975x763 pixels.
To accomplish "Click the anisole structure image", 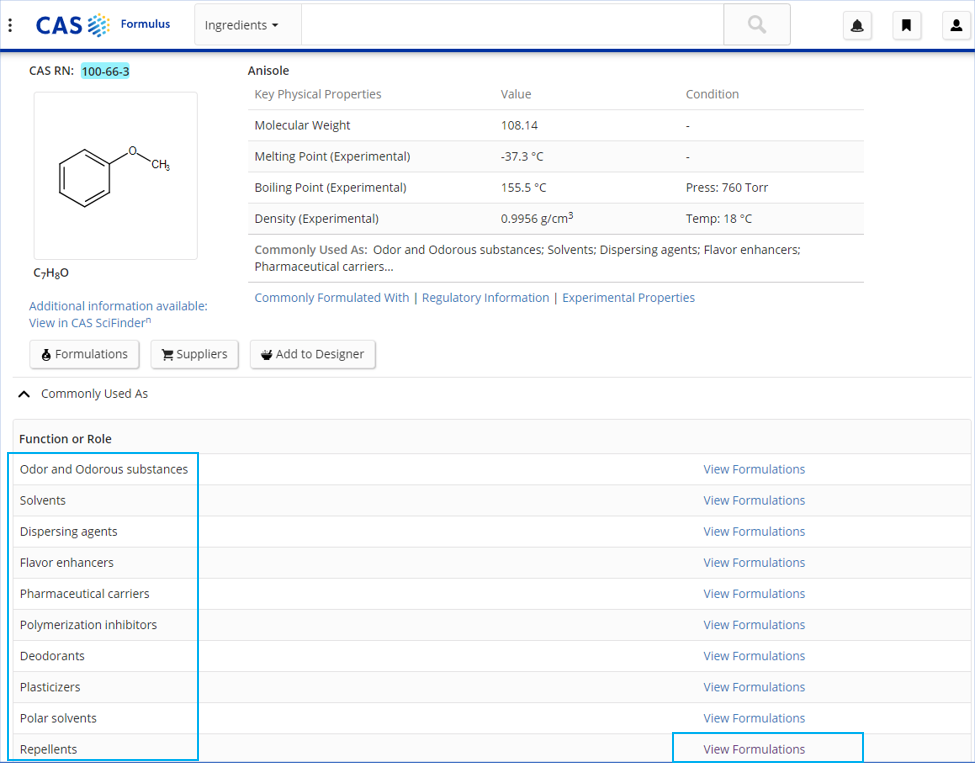I will pyautogui.click(x=116, y=176).
